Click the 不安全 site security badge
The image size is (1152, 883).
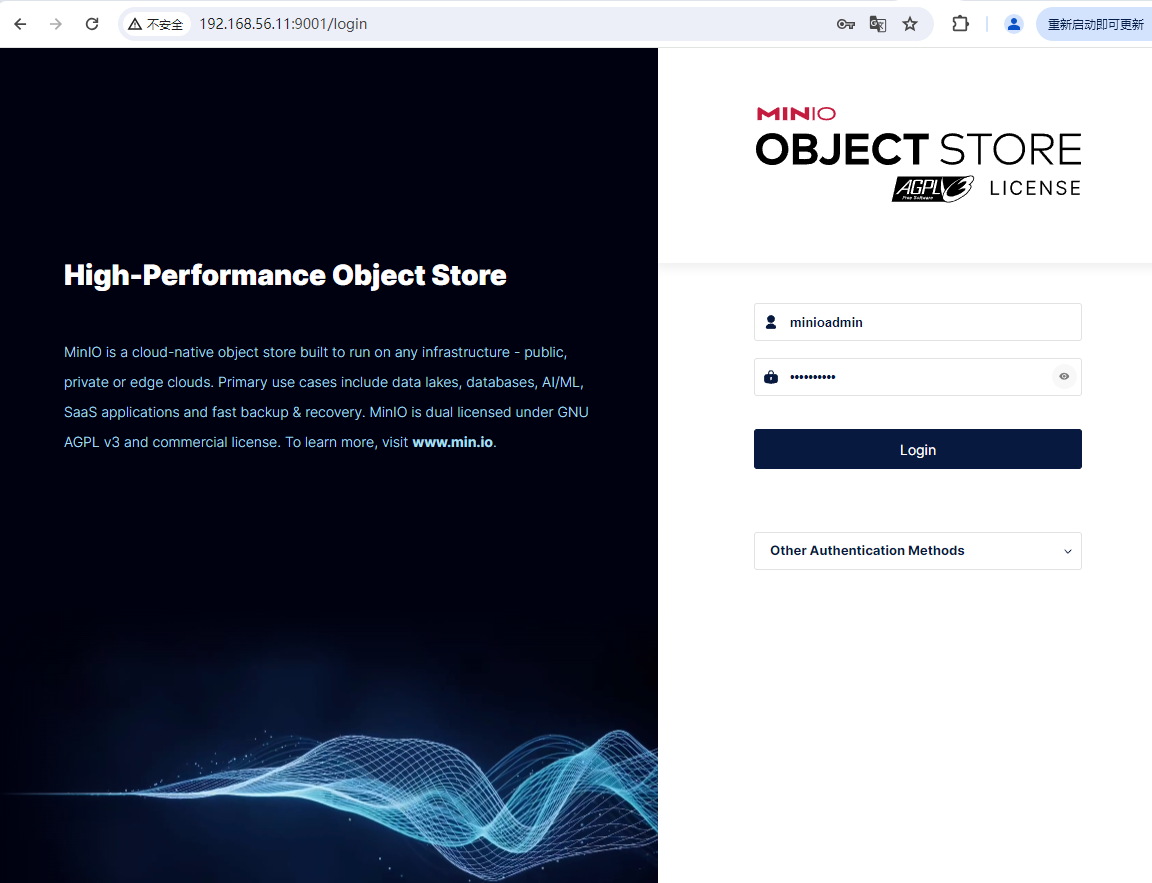tap(156, 23)
